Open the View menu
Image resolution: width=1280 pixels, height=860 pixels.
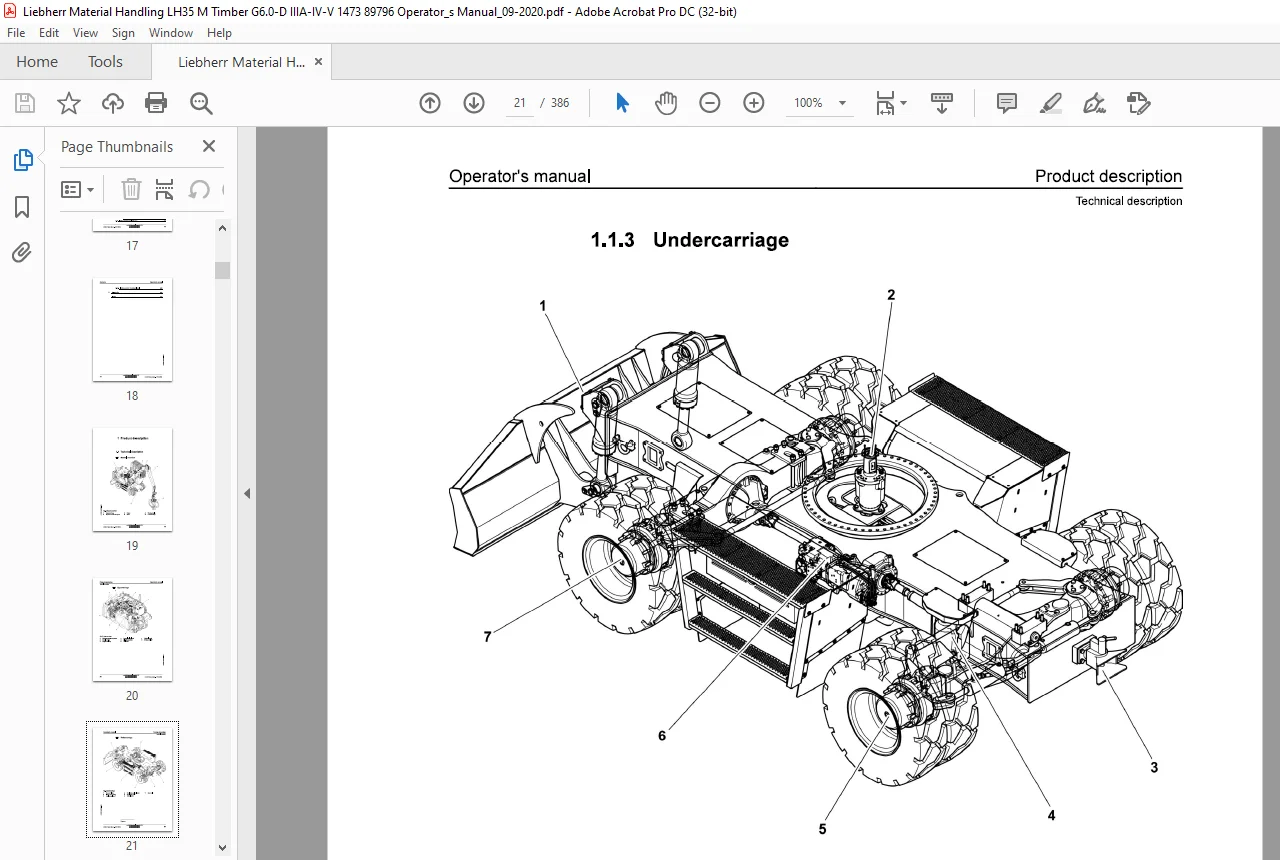click(85, 33)
